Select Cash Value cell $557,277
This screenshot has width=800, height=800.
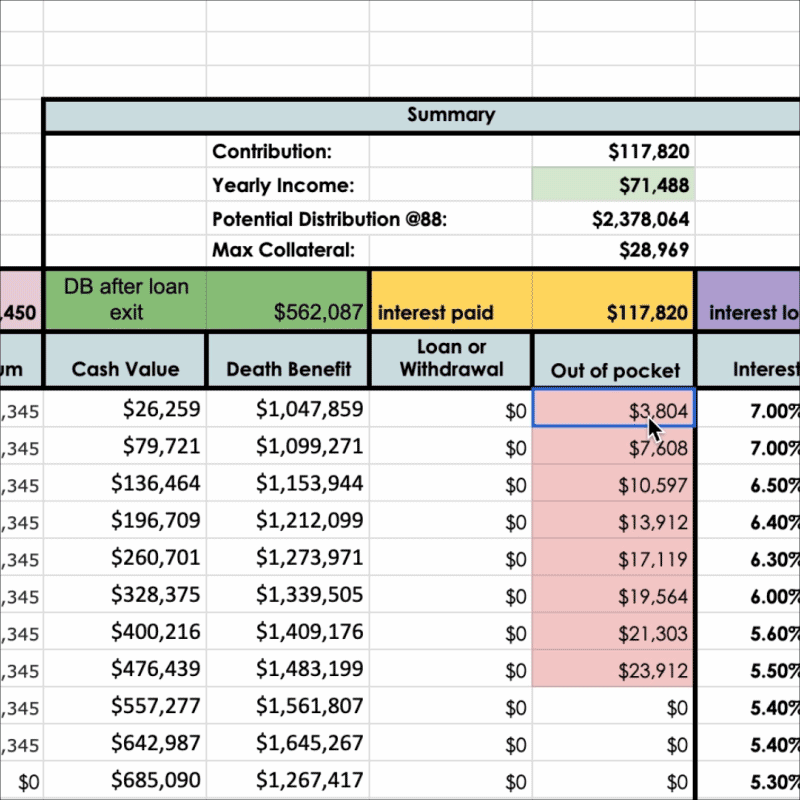coord(126,706)
